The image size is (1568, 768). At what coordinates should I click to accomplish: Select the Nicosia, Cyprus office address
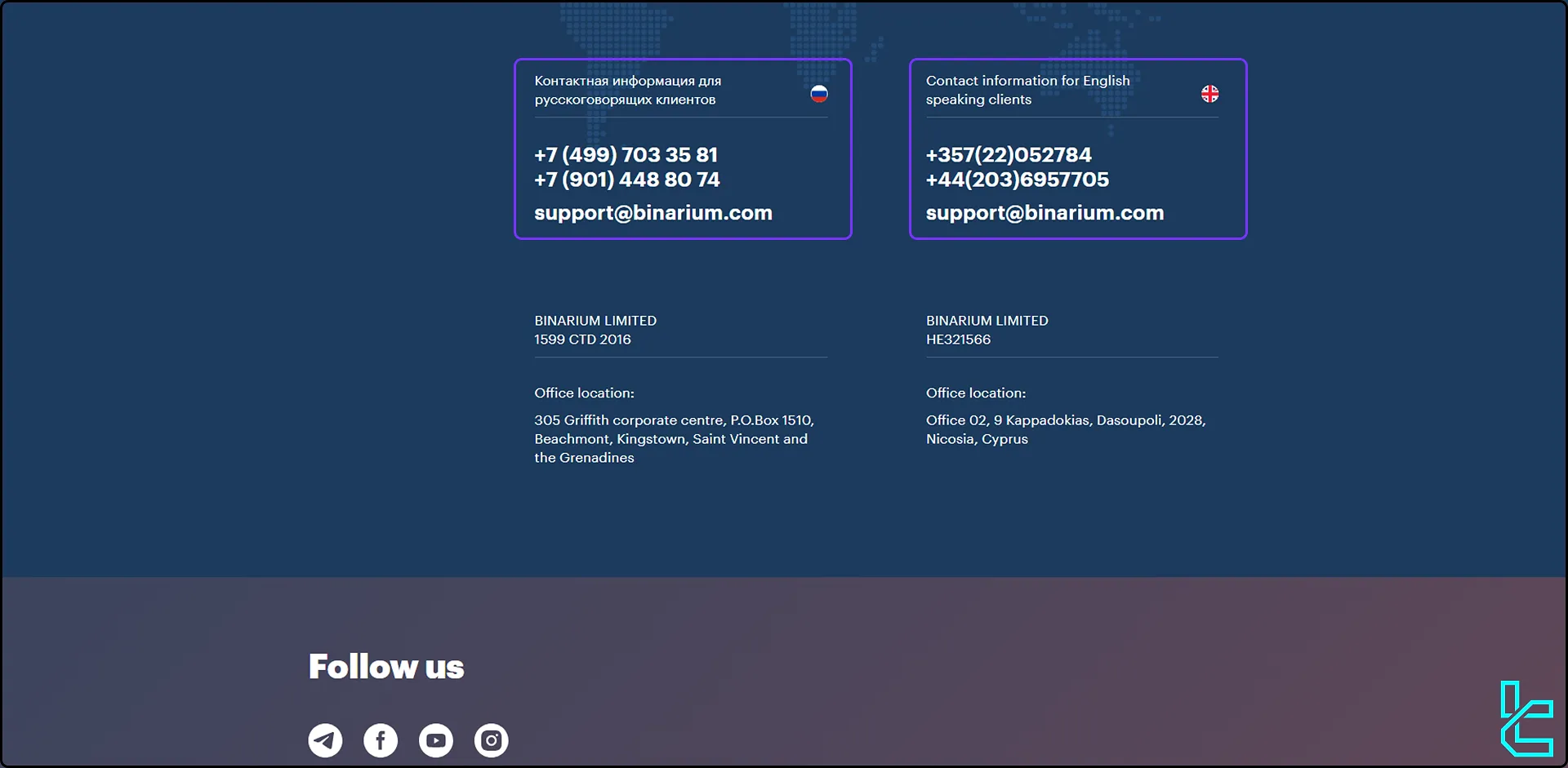coord(1066,429)
